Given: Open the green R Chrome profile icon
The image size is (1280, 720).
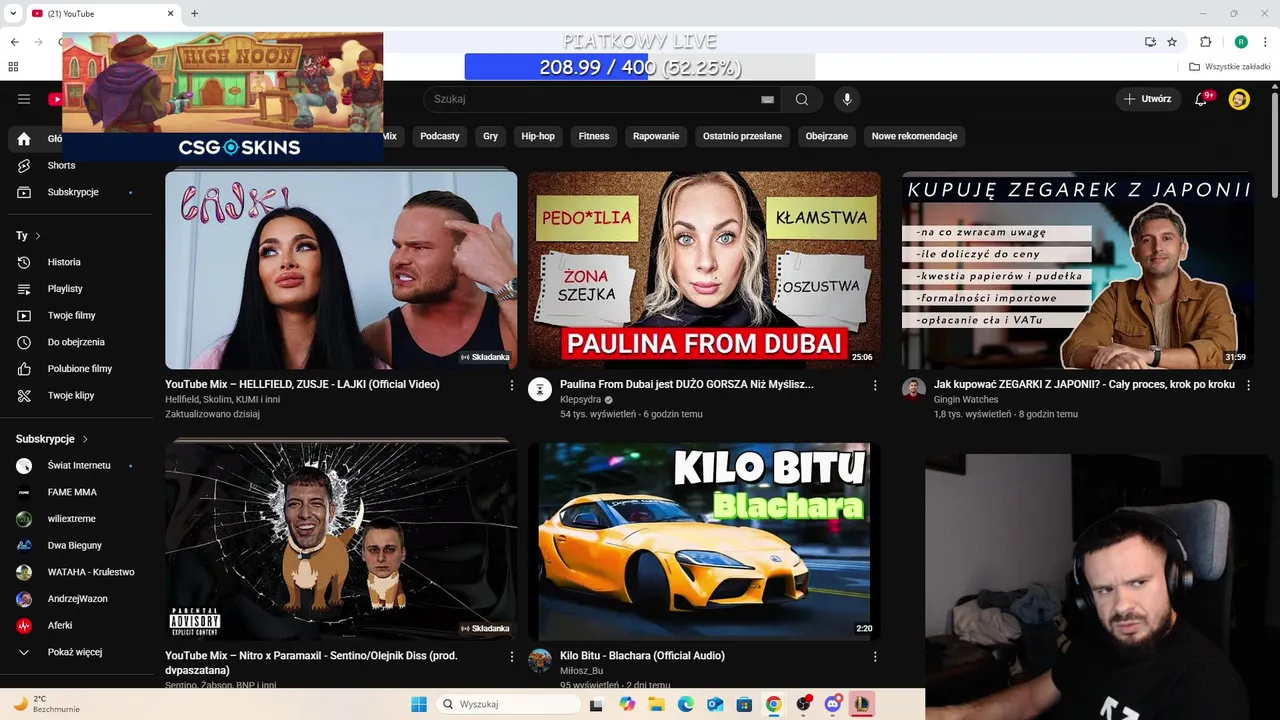Looking at the screenshot, I should click(1241, 42).
